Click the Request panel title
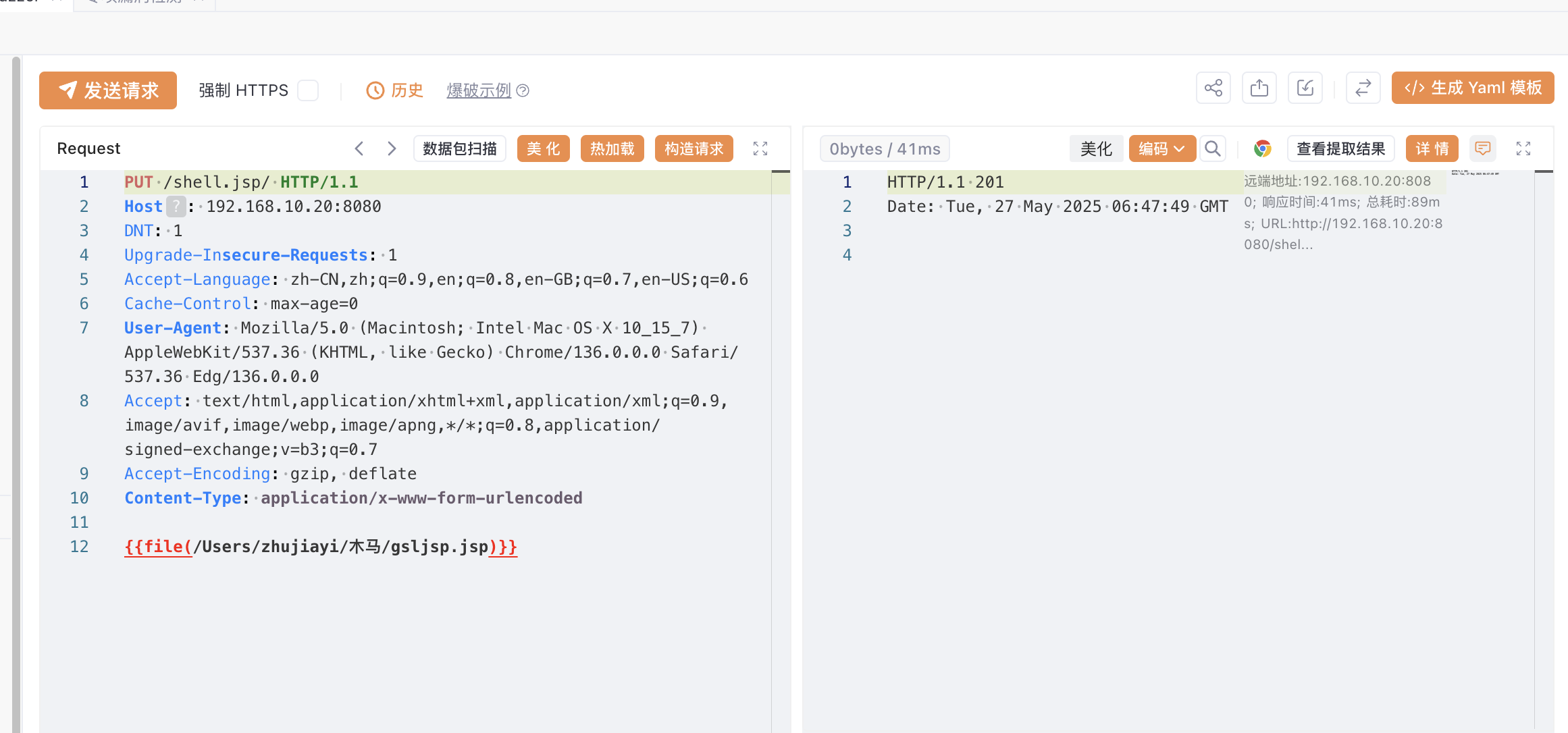The width and height of the screenshot is (1568, 733). click(x=88, y=148)
